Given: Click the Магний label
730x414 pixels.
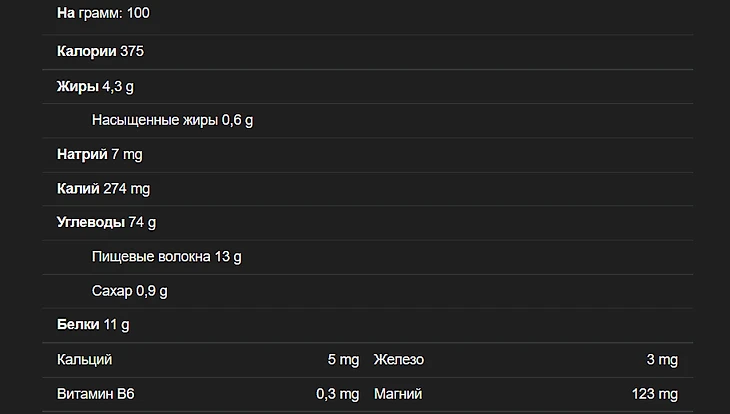Looking at the screenshot, I should [x=398, y=394].
